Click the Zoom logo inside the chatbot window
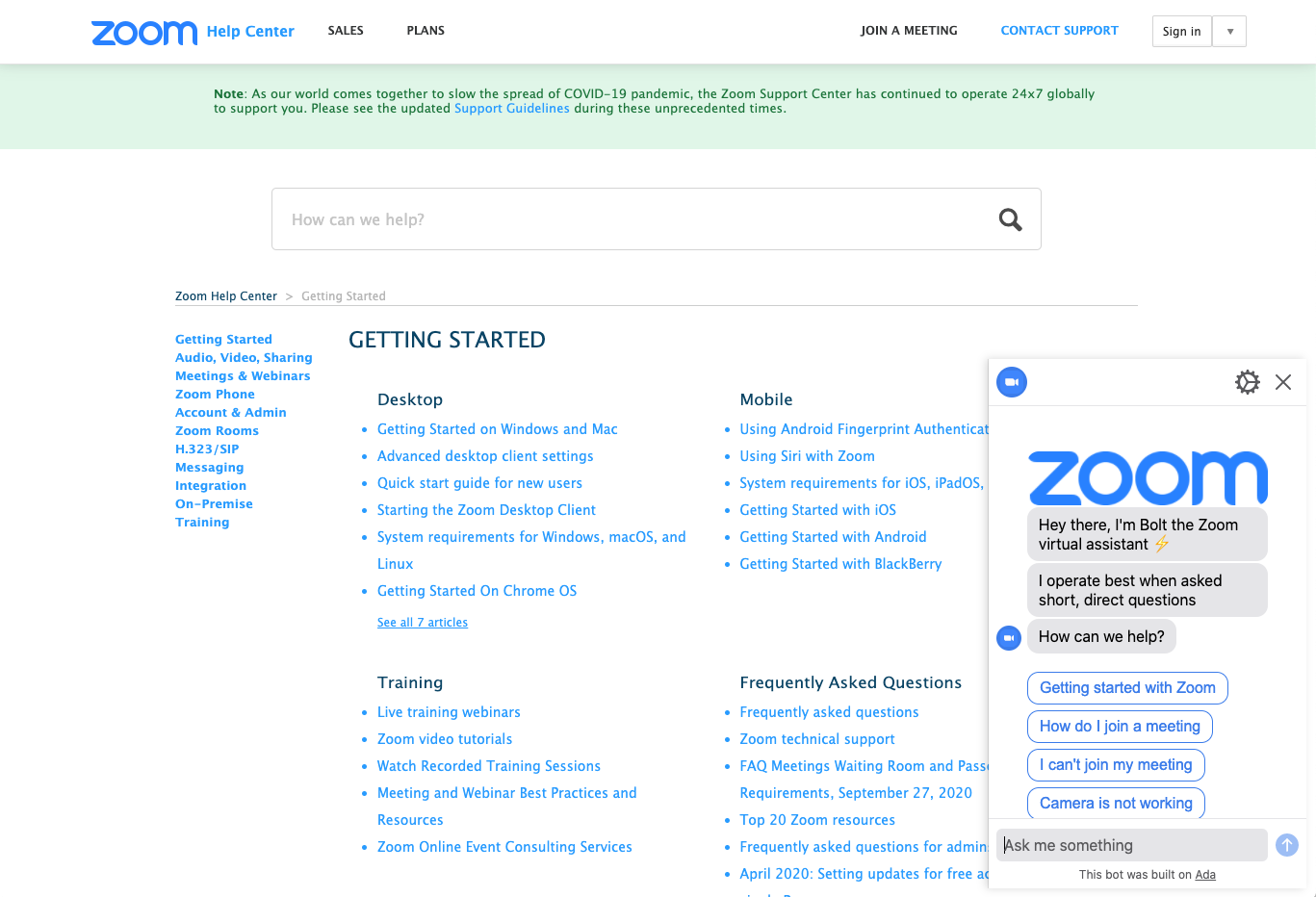The height and width of the screenshot is (897, 1316). [x=1148, y=478]
